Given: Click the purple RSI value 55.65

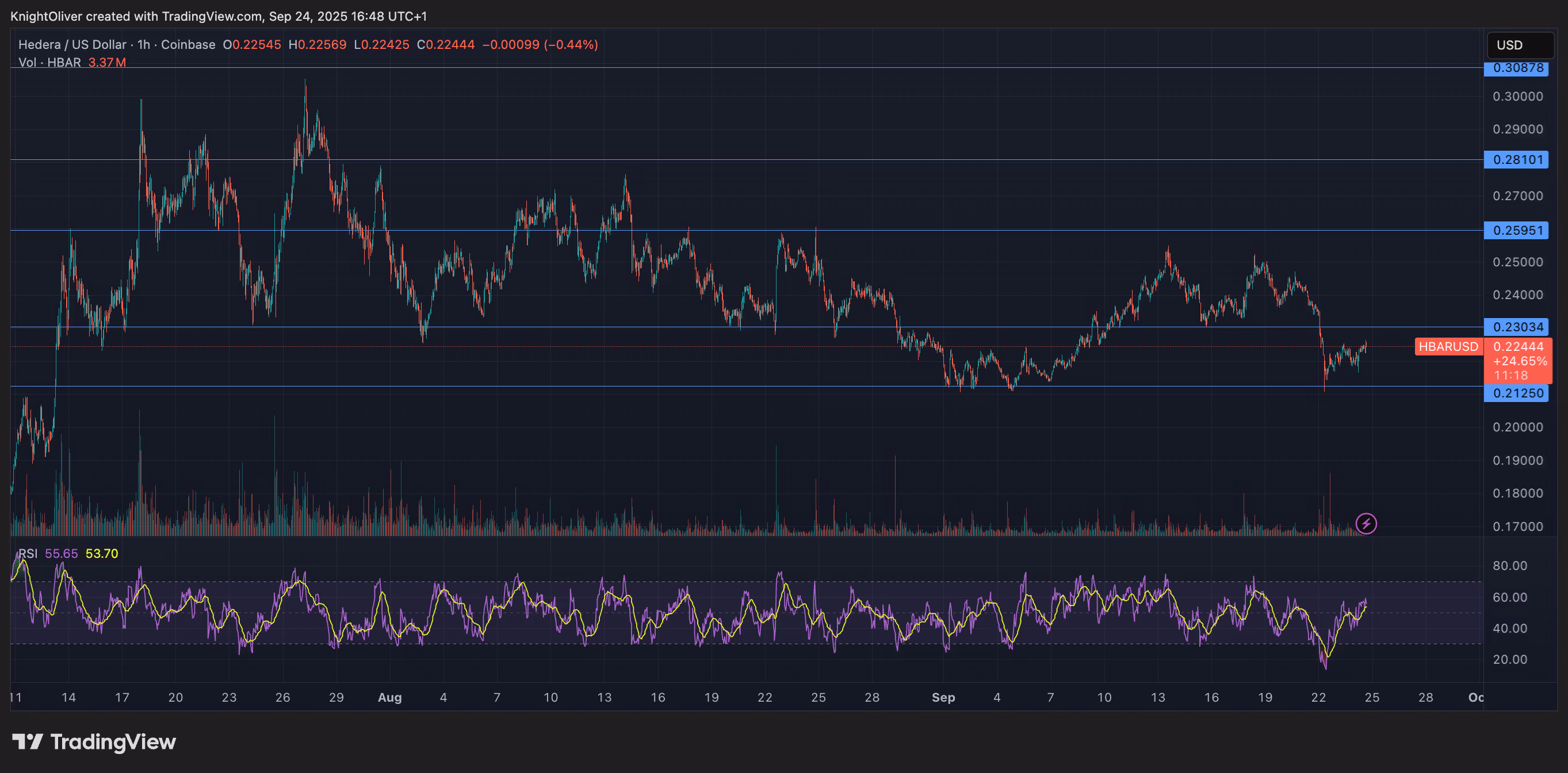Looking at the screenshot, I should (62, 553).
